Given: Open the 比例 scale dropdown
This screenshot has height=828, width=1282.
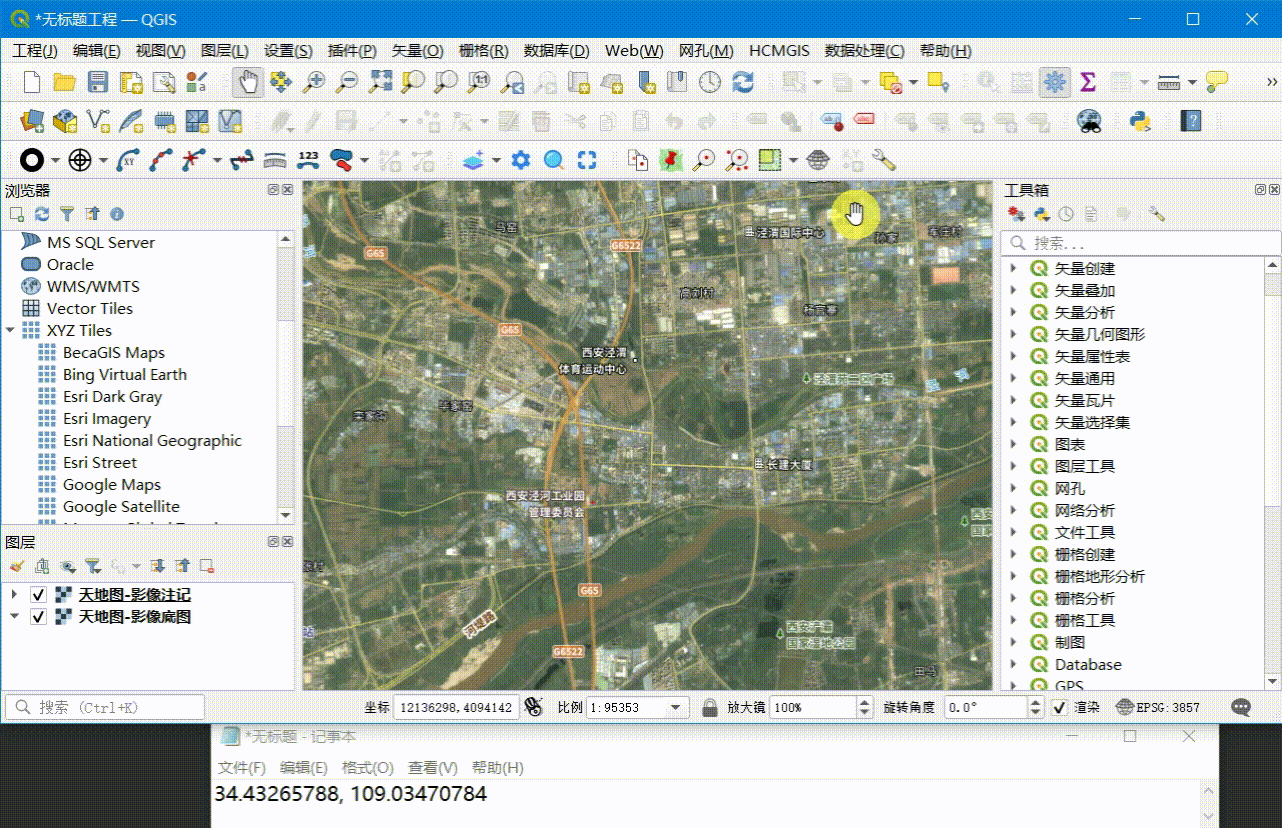Looking at the screenshot, I should pyautogui.click(x=677, y=707).
